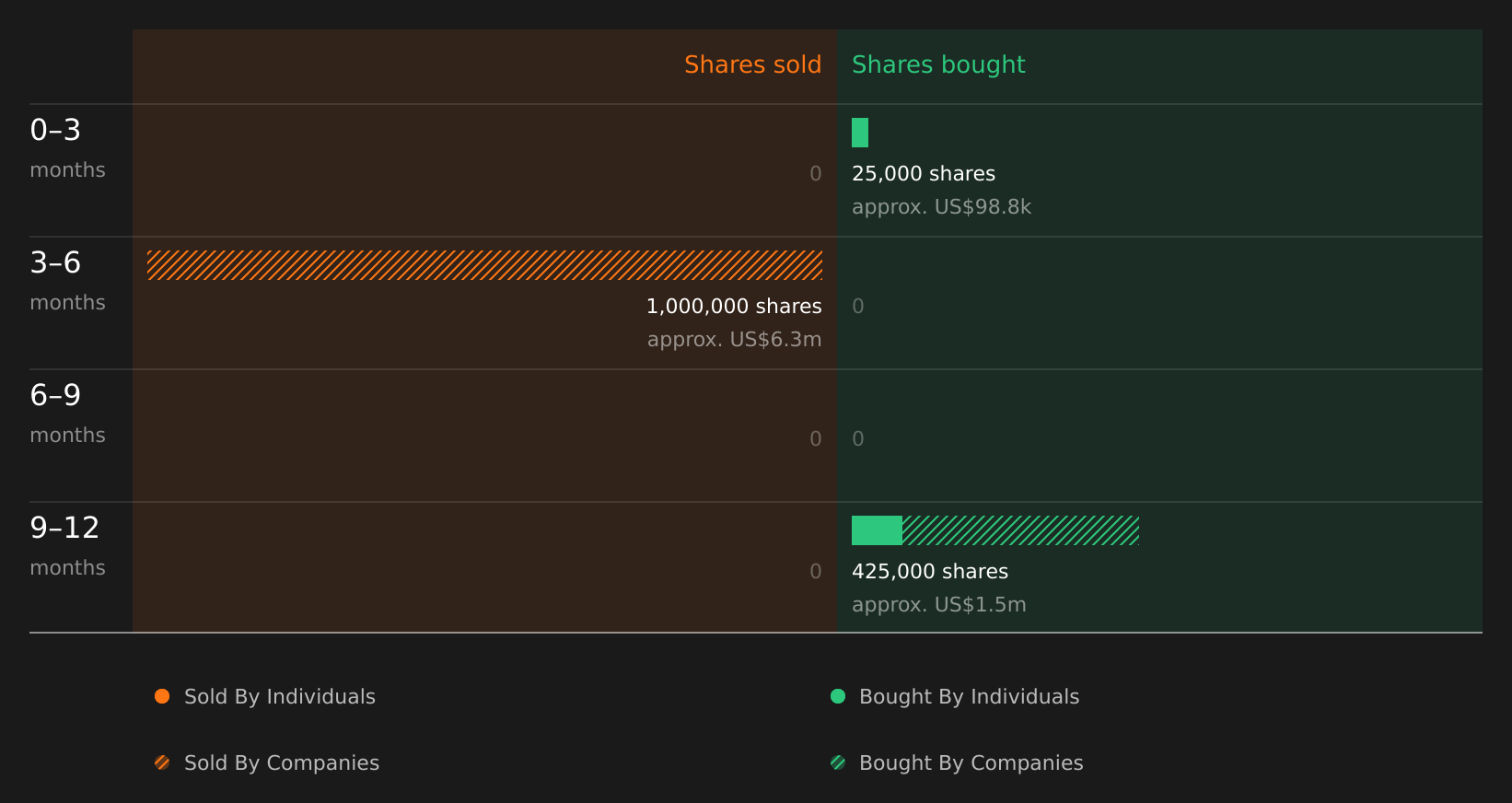This screenshot has height=803, width=1512.
Task: Select the Bought By Individuals legend label
Action: pos(969,697)
